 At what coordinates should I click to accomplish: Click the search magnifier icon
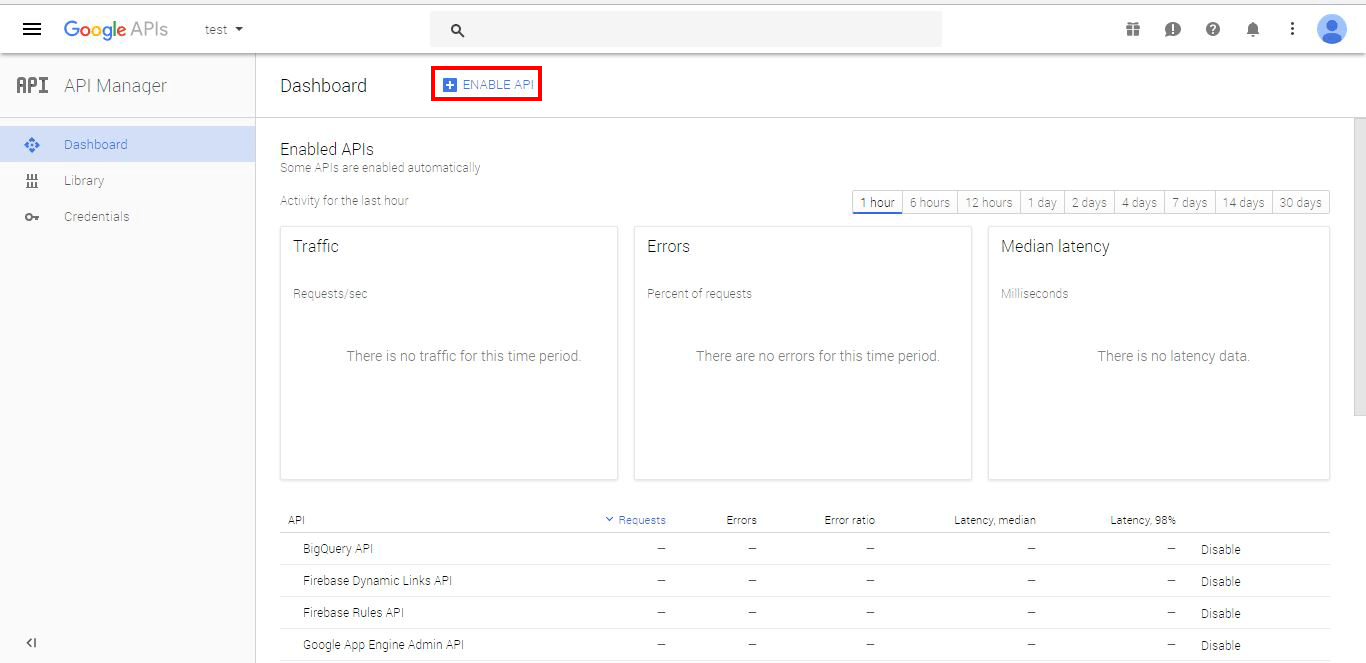click(x=458, y=30)
